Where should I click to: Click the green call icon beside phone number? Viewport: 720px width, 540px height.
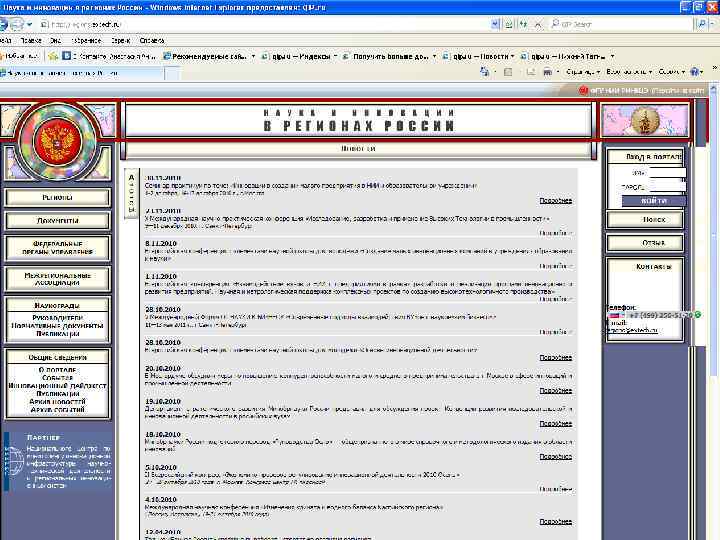(x=698, y=315)
